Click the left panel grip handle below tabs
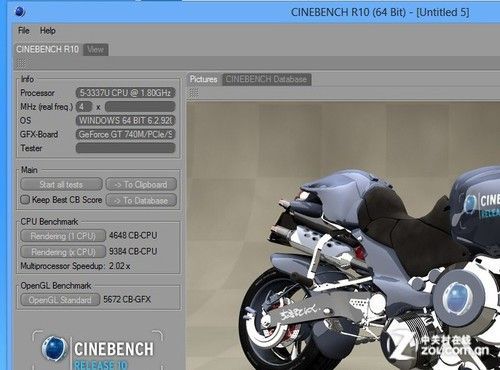The height and width of the screenshot is (370, 500). pos(21,63)
